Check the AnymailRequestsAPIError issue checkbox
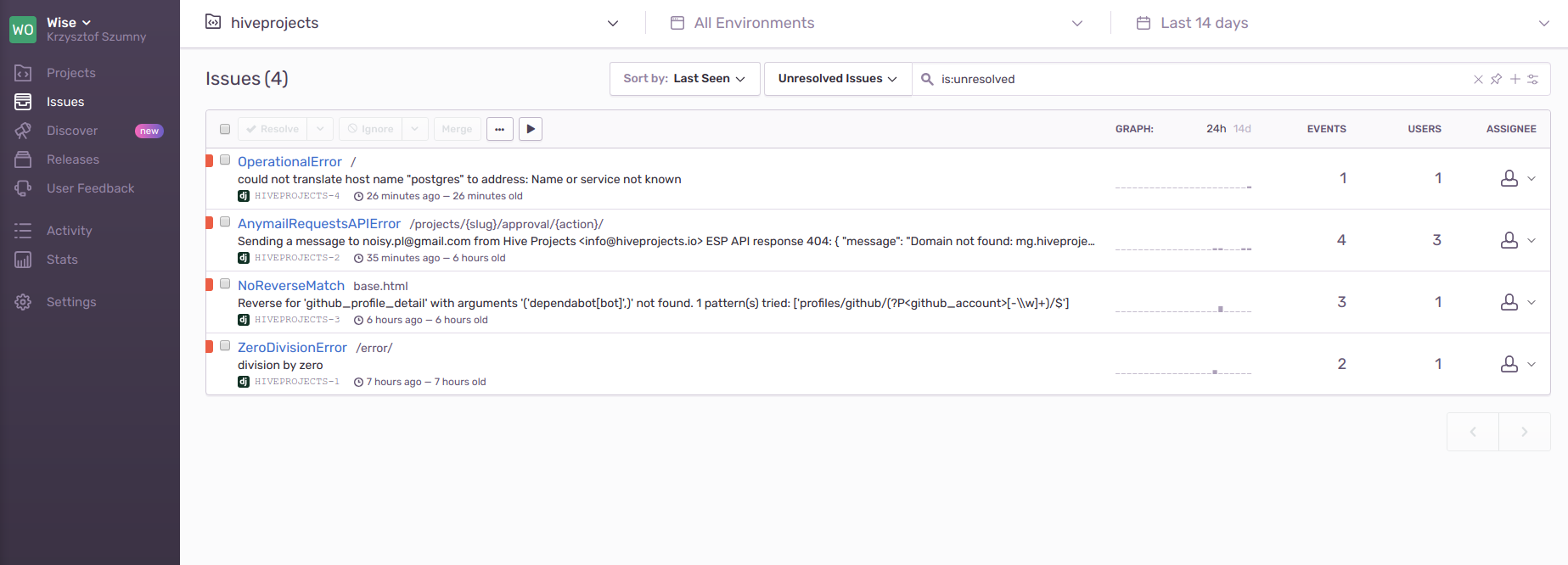This screenshot has width=1568, height=565. pyautogui.click(x=225, y=221)
